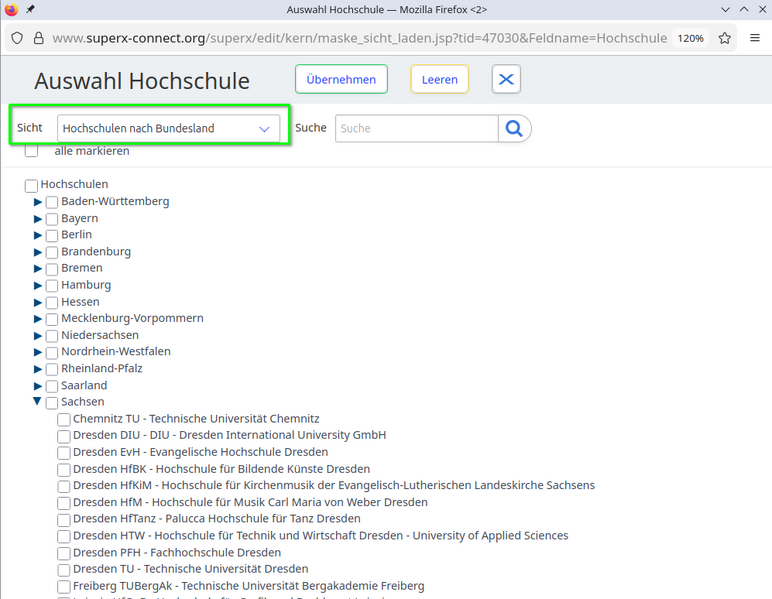The height and width of the screenshot is (599, 772).
Task: Check the 'alle markieren' checkbox
Action: [x=32, y=151]
